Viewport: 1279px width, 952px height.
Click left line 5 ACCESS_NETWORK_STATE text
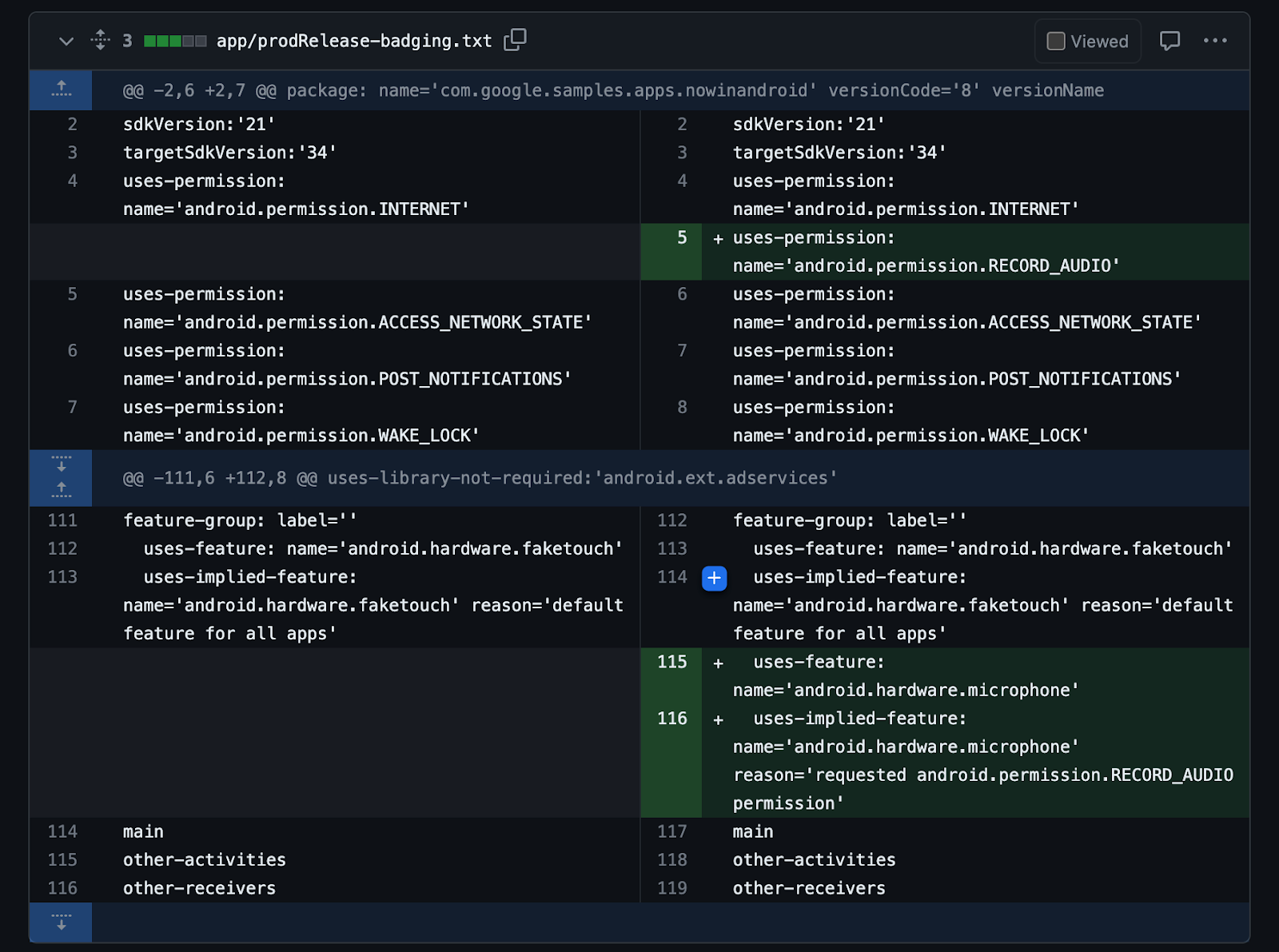click(x=357, y=322)
